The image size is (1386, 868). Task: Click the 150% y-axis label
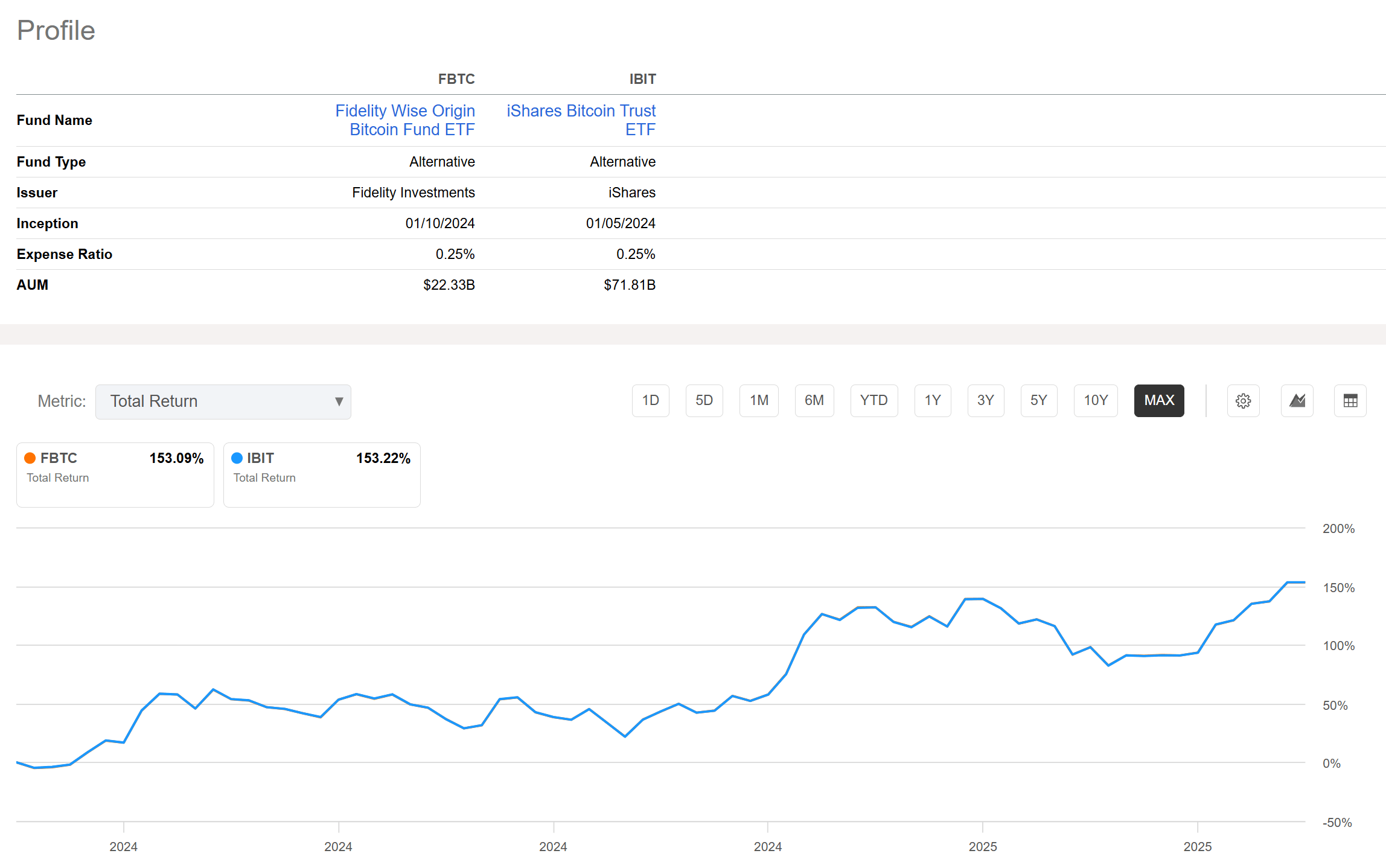point(1338,588)
